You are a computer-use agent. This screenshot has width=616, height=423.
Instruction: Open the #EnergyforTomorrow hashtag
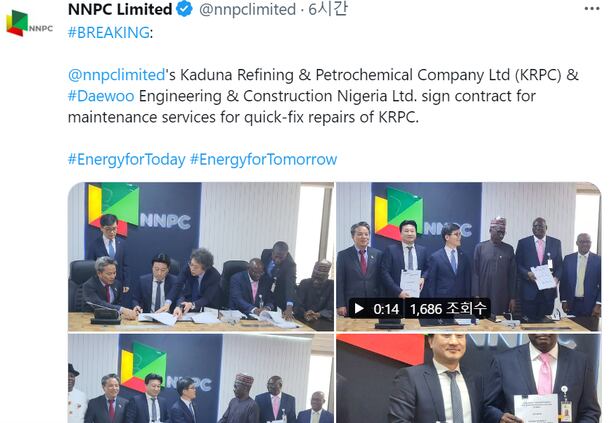point(264,159)
